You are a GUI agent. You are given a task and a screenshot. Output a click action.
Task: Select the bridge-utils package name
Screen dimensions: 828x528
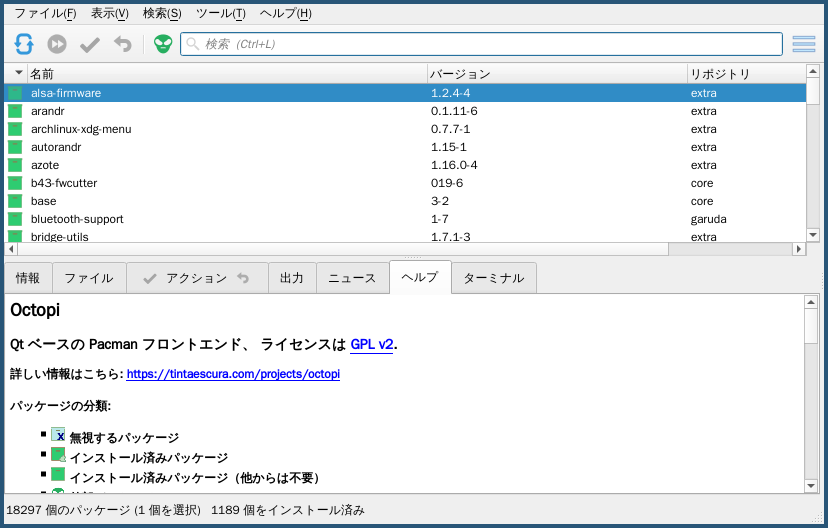click(60, 237)
